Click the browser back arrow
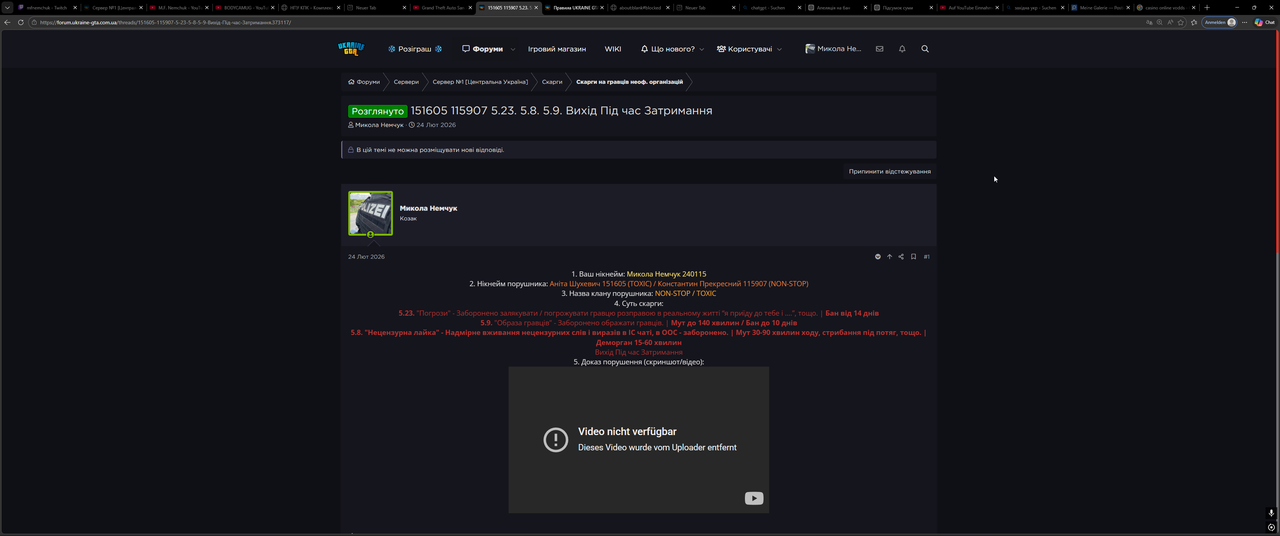Screen dimensions: 1280x536 point(8,22)
